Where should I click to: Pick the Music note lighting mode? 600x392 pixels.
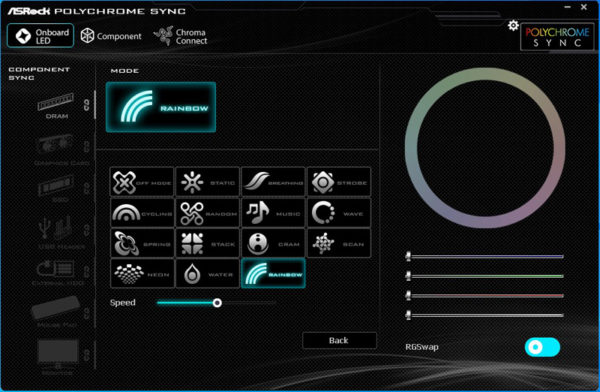[x=273, y=213]
